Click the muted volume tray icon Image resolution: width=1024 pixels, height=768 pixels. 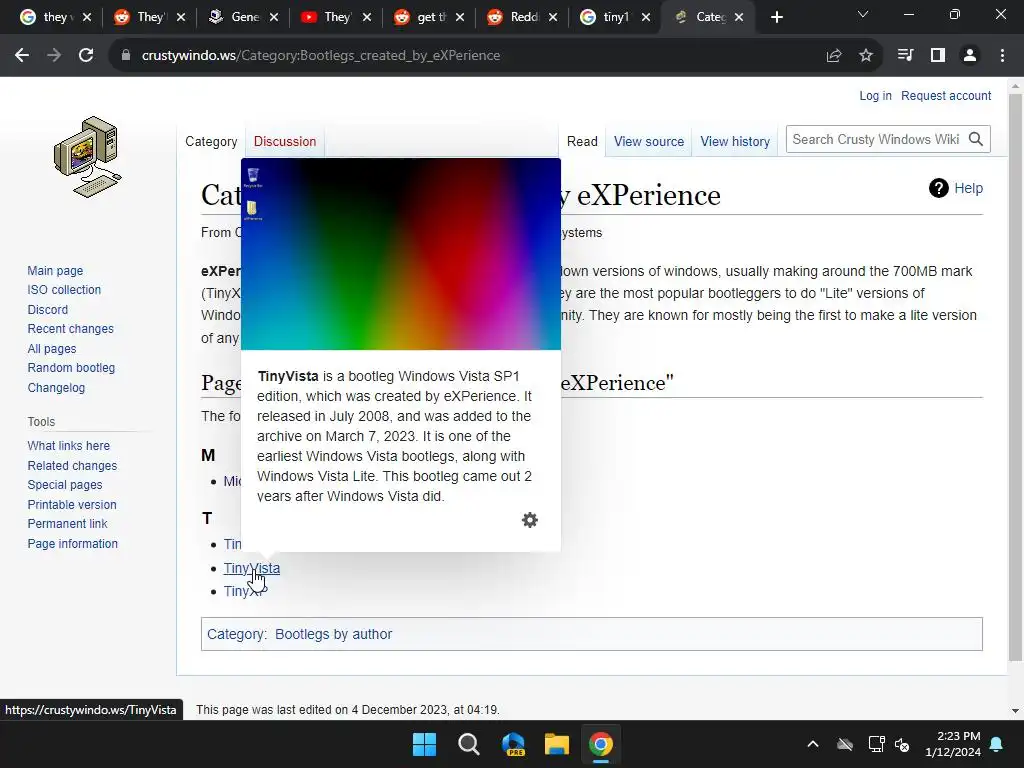[903, 744]
